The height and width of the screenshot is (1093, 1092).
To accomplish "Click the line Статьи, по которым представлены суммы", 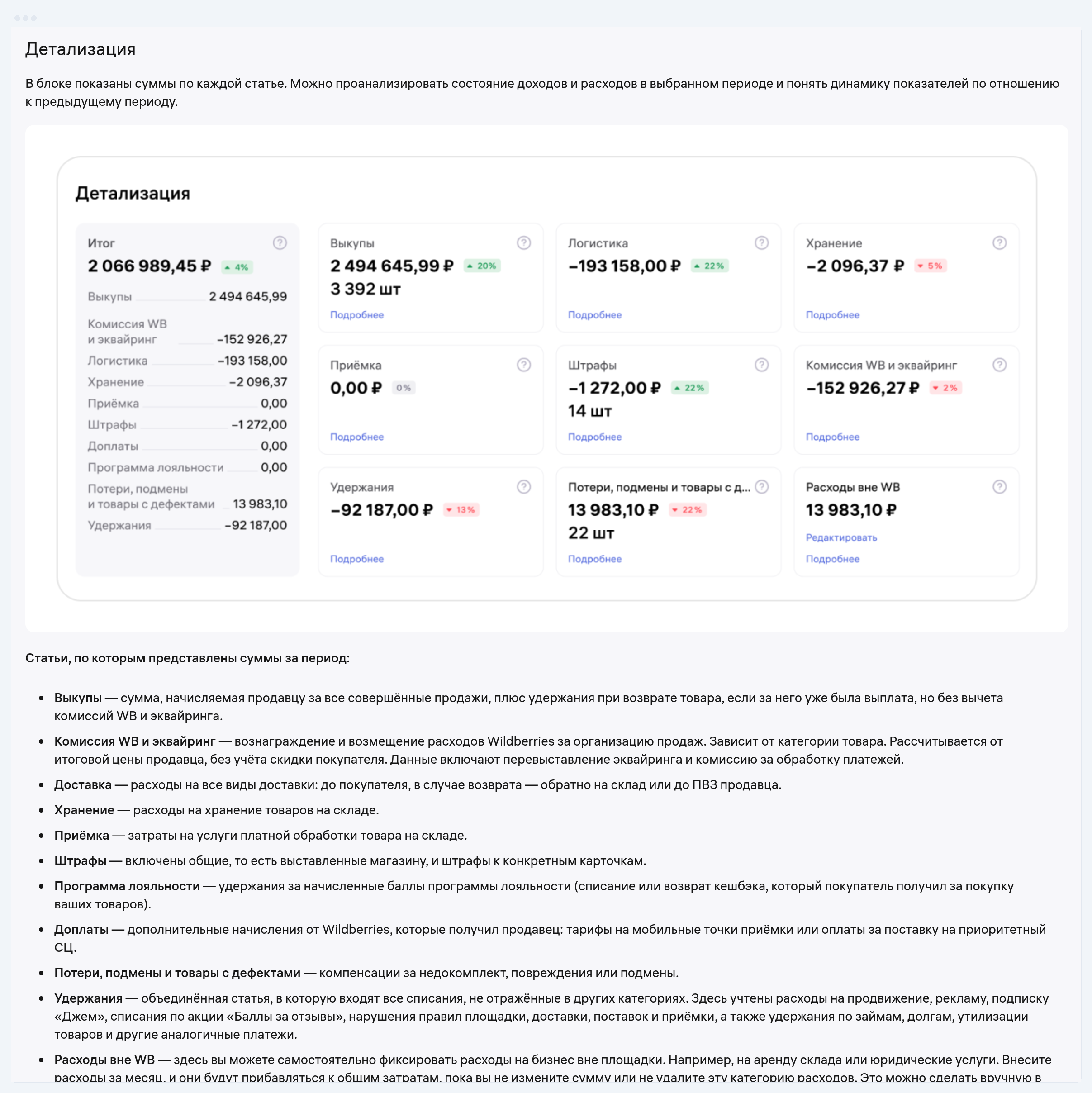I will pos(188,658).
